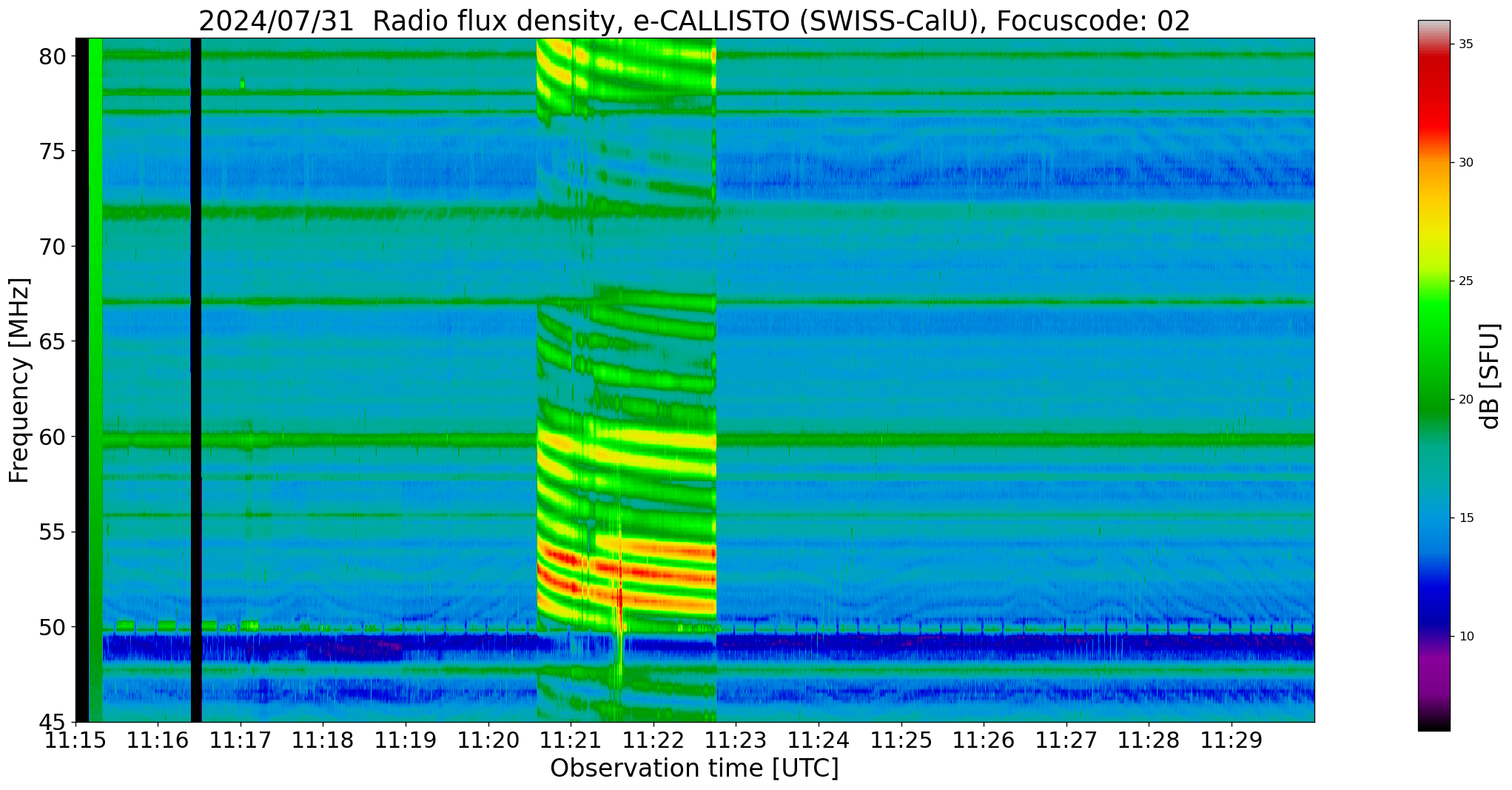Select the 55 tick on the frequency axis
The height and width of the screenshot is (790, 1512).
(x=52, y=532)
